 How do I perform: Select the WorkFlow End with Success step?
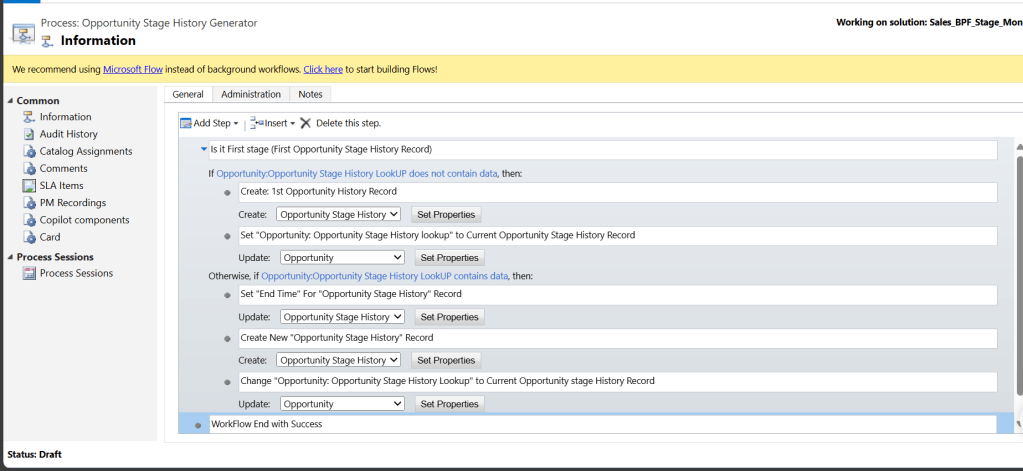click(x=603, y=424)
